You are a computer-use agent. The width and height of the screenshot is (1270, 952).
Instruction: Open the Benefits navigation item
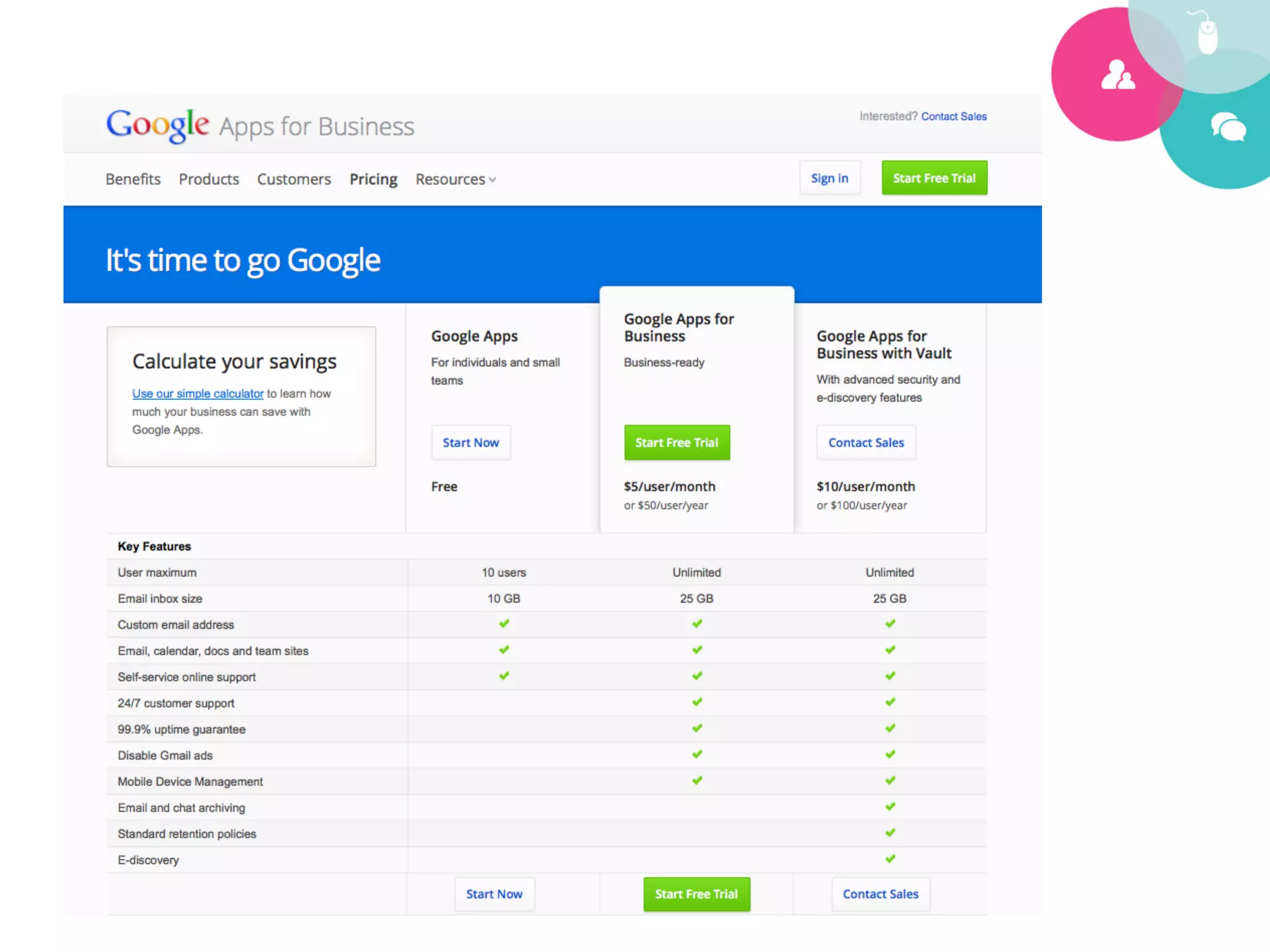tap(133, 179)
